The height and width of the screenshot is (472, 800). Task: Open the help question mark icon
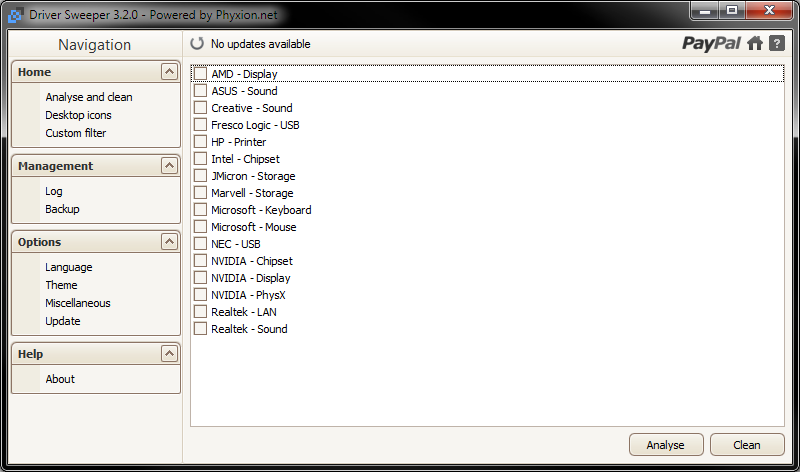[x=777, y=43]
